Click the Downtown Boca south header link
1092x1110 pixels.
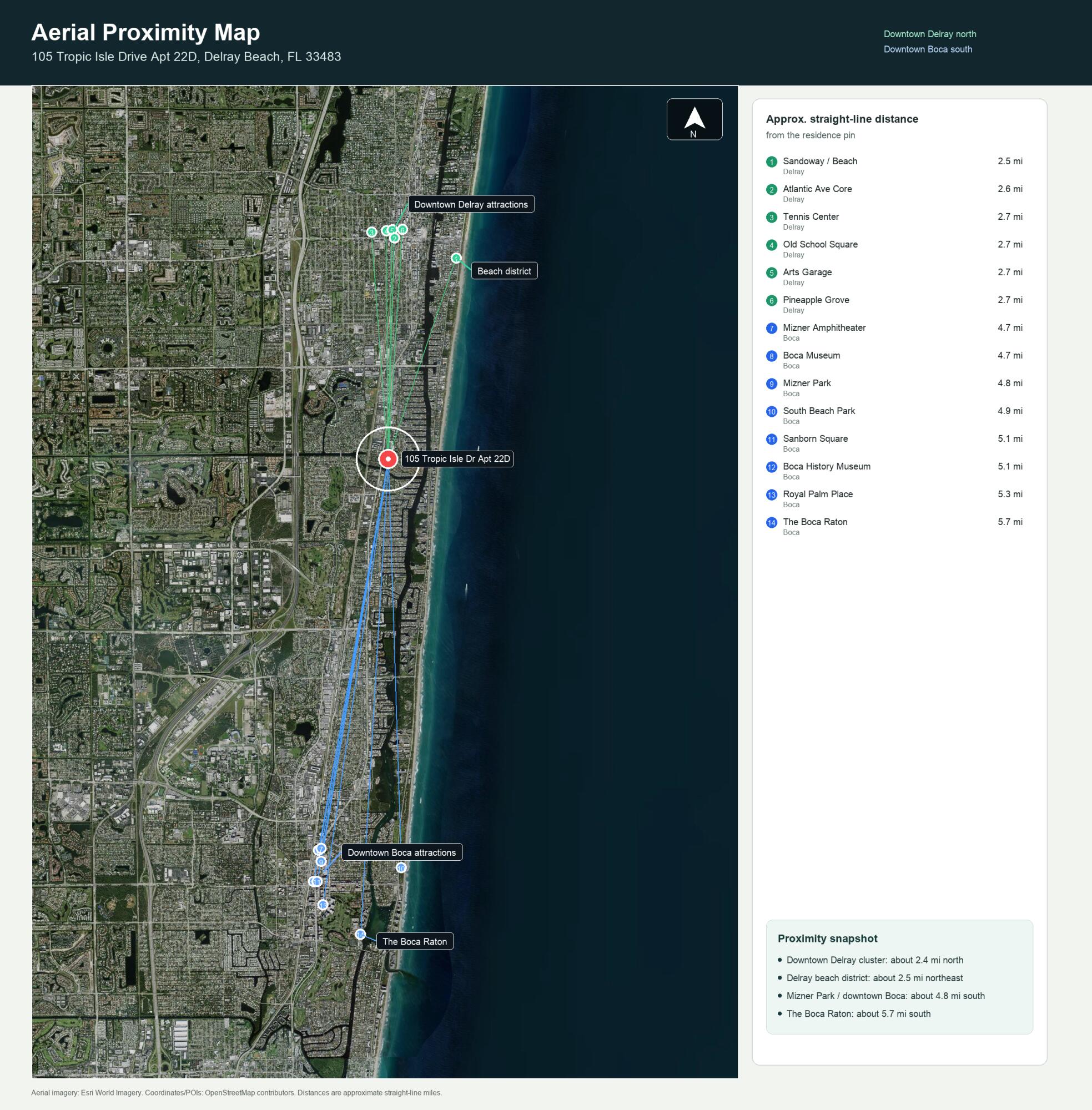pos(928,49)
